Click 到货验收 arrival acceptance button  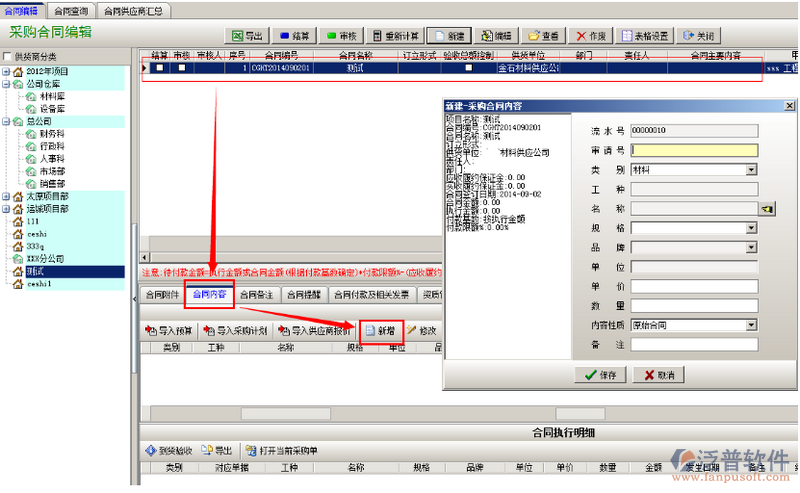[168, 450]
